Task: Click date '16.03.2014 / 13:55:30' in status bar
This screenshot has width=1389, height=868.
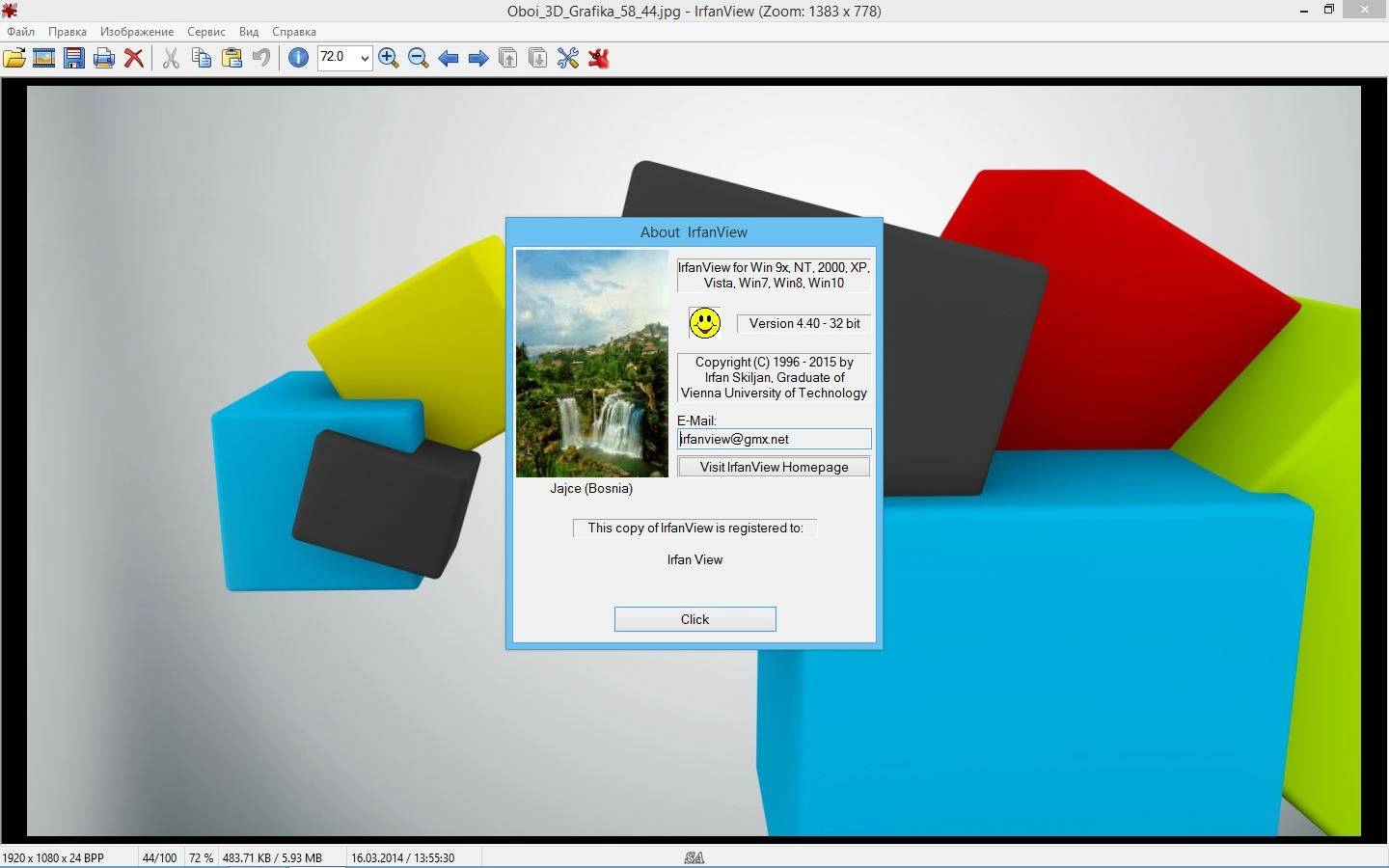Action: (x=402, y=857)
